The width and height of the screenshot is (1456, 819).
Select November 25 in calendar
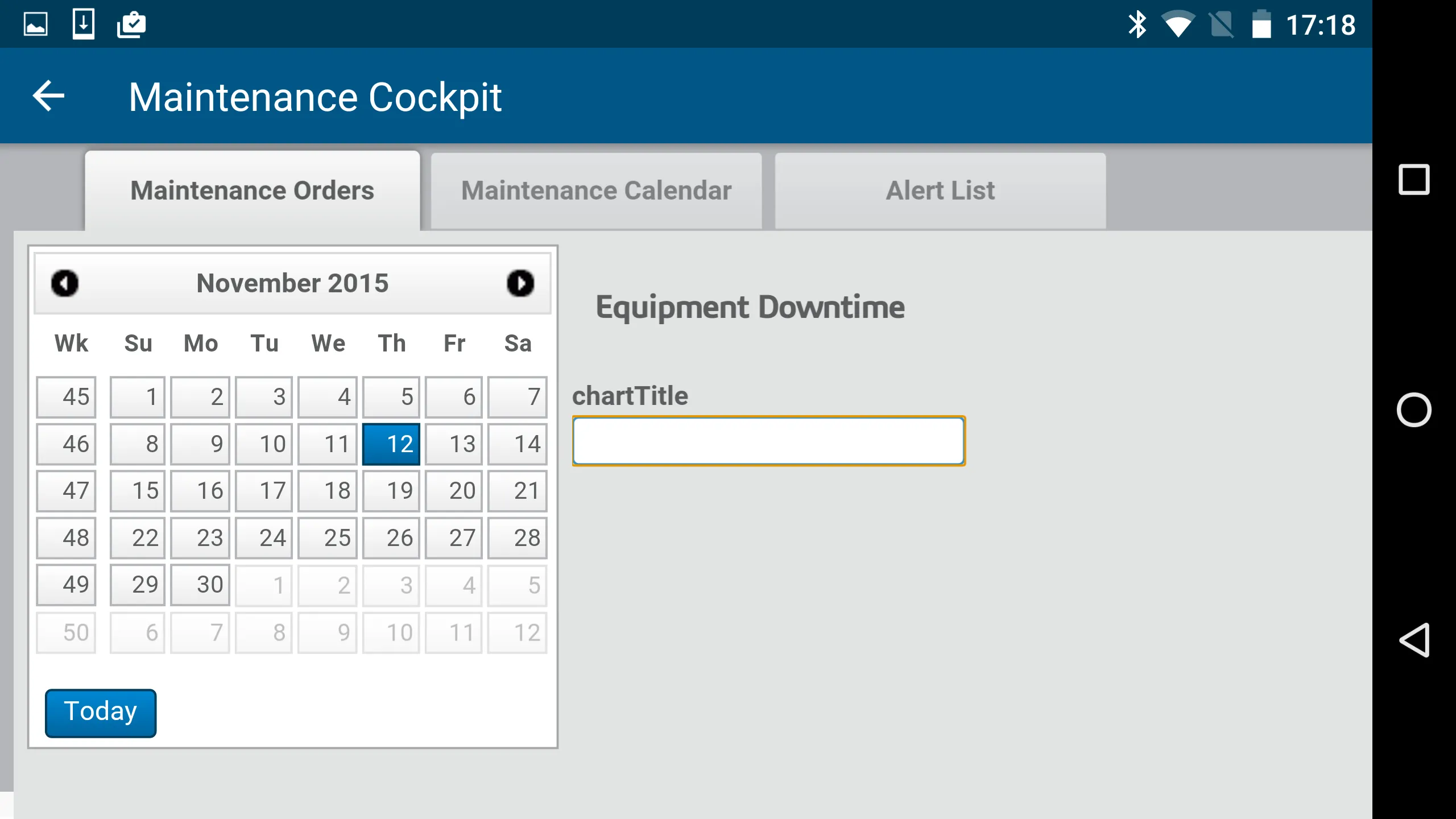pyautogui.click(x=328, y=538)
